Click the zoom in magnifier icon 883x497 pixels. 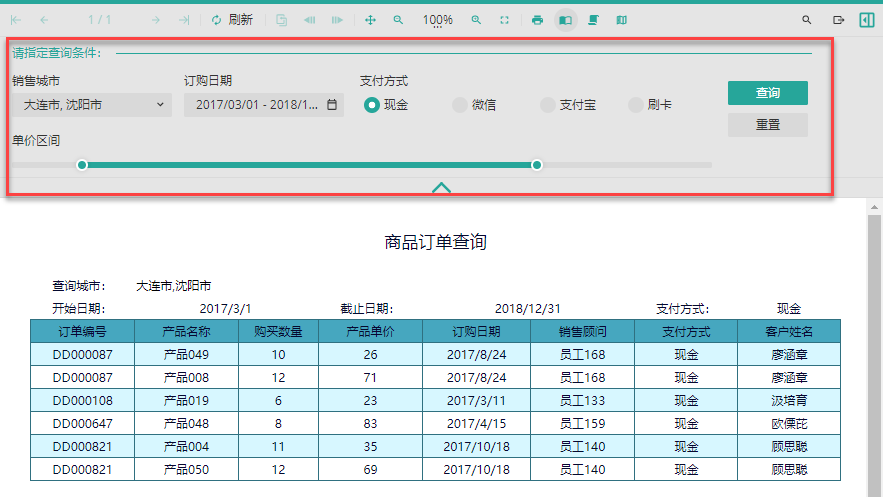(476, 20)
